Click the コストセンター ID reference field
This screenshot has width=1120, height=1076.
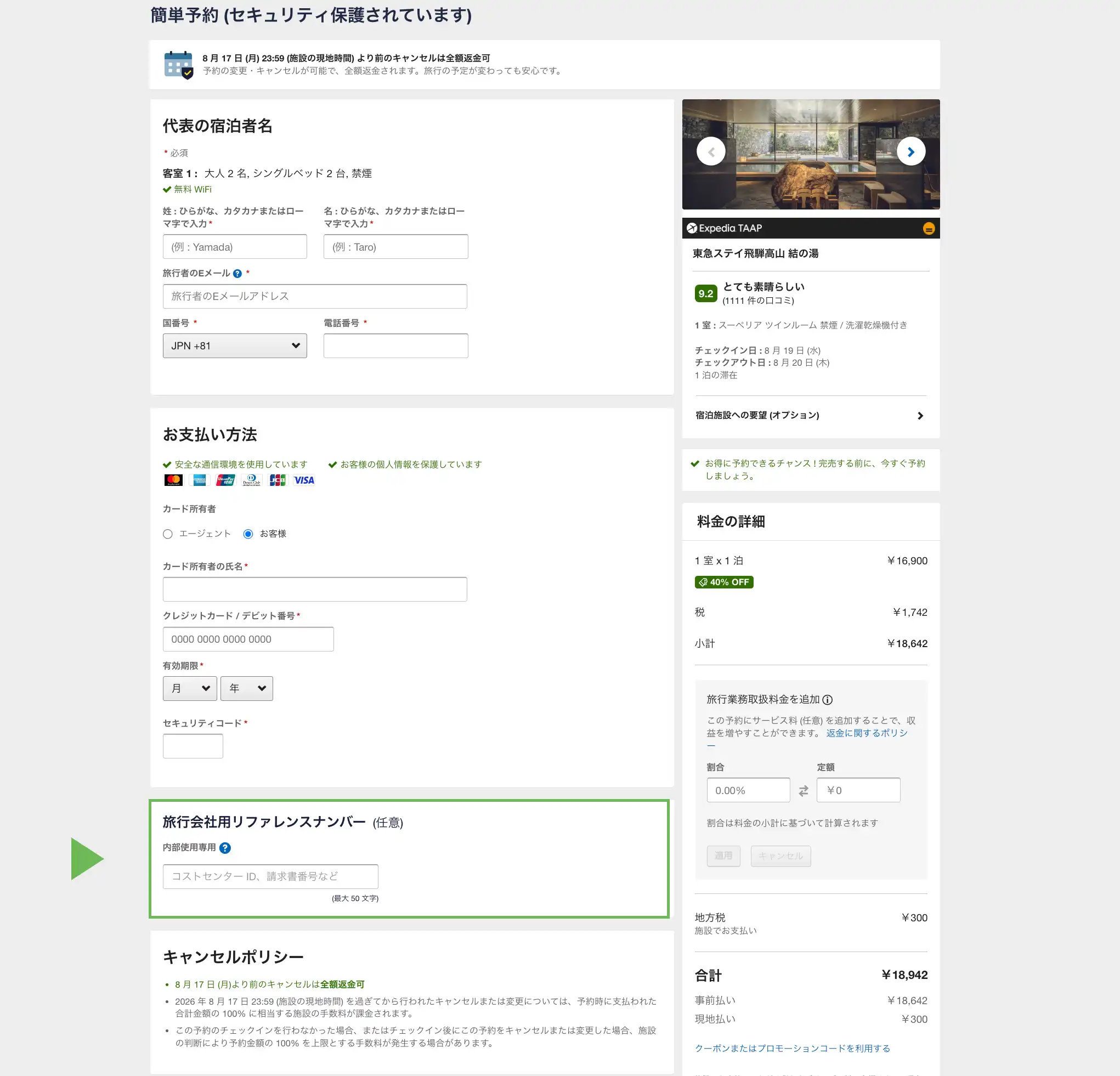(x=270, y=876)
